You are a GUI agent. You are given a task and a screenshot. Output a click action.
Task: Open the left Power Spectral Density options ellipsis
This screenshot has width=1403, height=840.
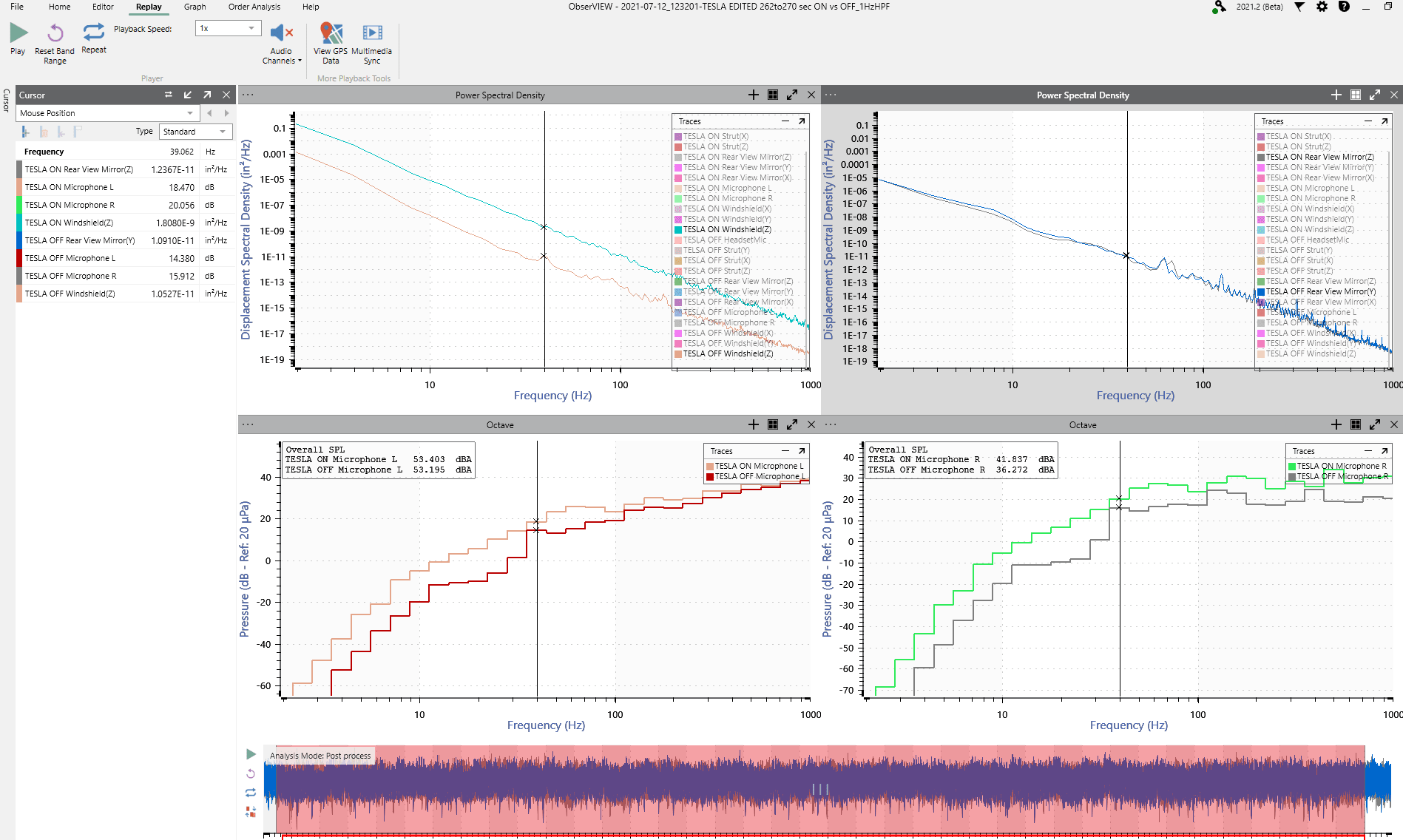click(248, 95)
